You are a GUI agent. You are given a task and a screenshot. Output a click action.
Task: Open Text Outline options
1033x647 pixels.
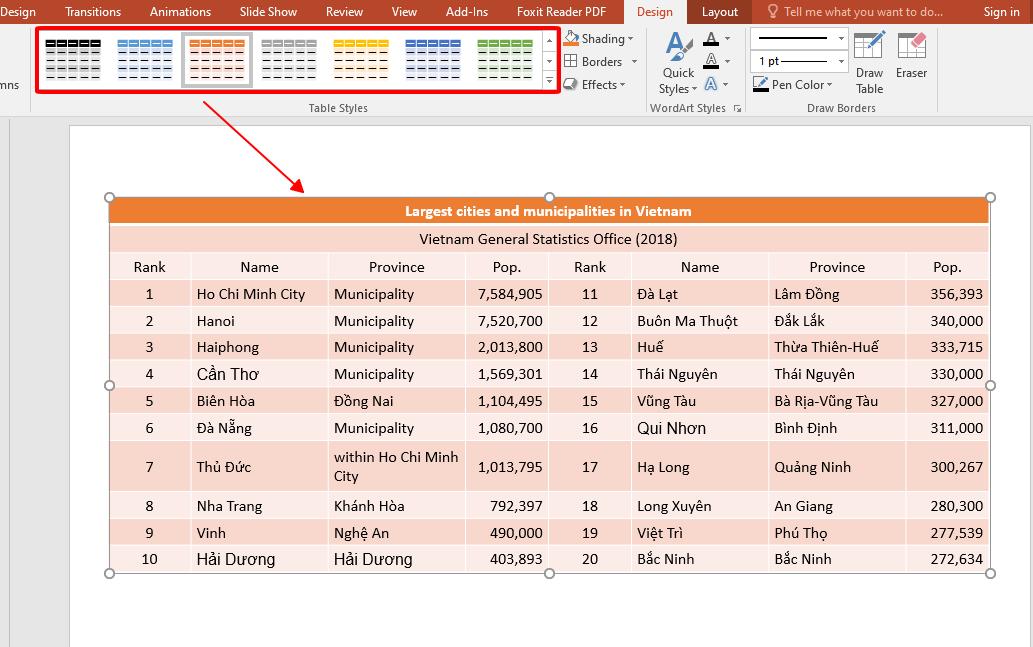711,60
